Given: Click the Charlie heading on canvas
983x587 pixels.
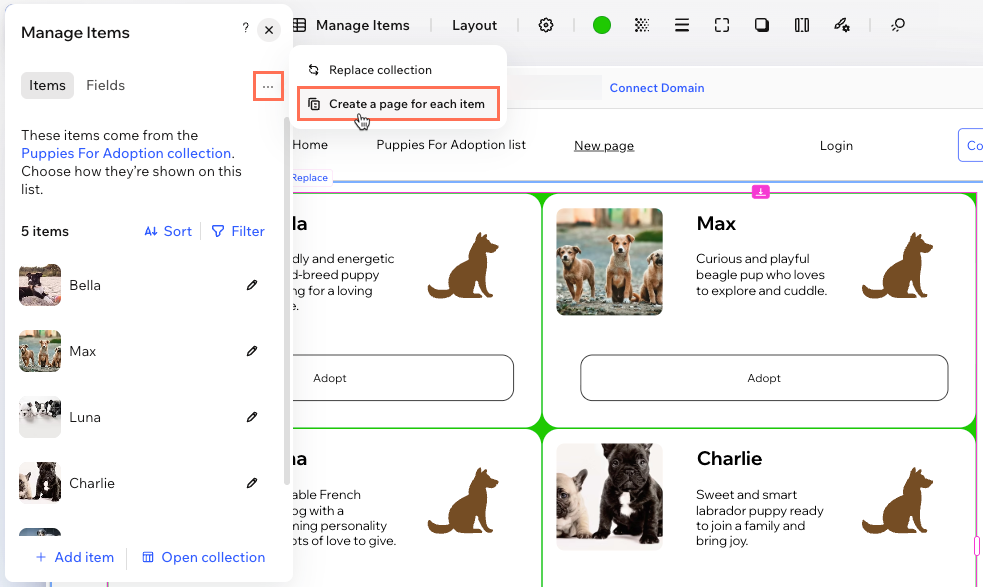Looking at the screenshot, I should [729, 458].
